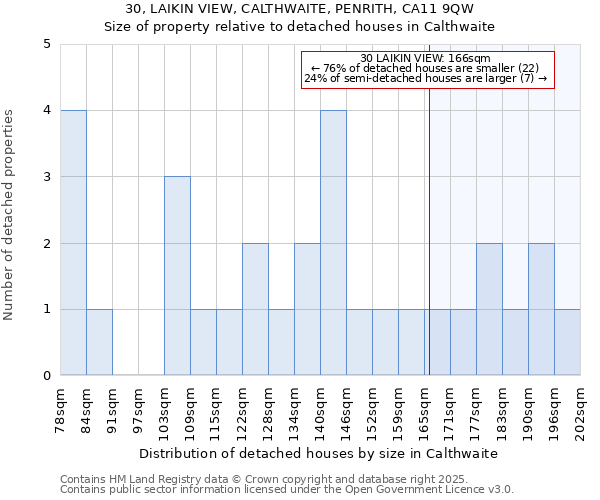Click the last bar ending at 202sqm
Screen dimensions: 600x500
[567, 342]
